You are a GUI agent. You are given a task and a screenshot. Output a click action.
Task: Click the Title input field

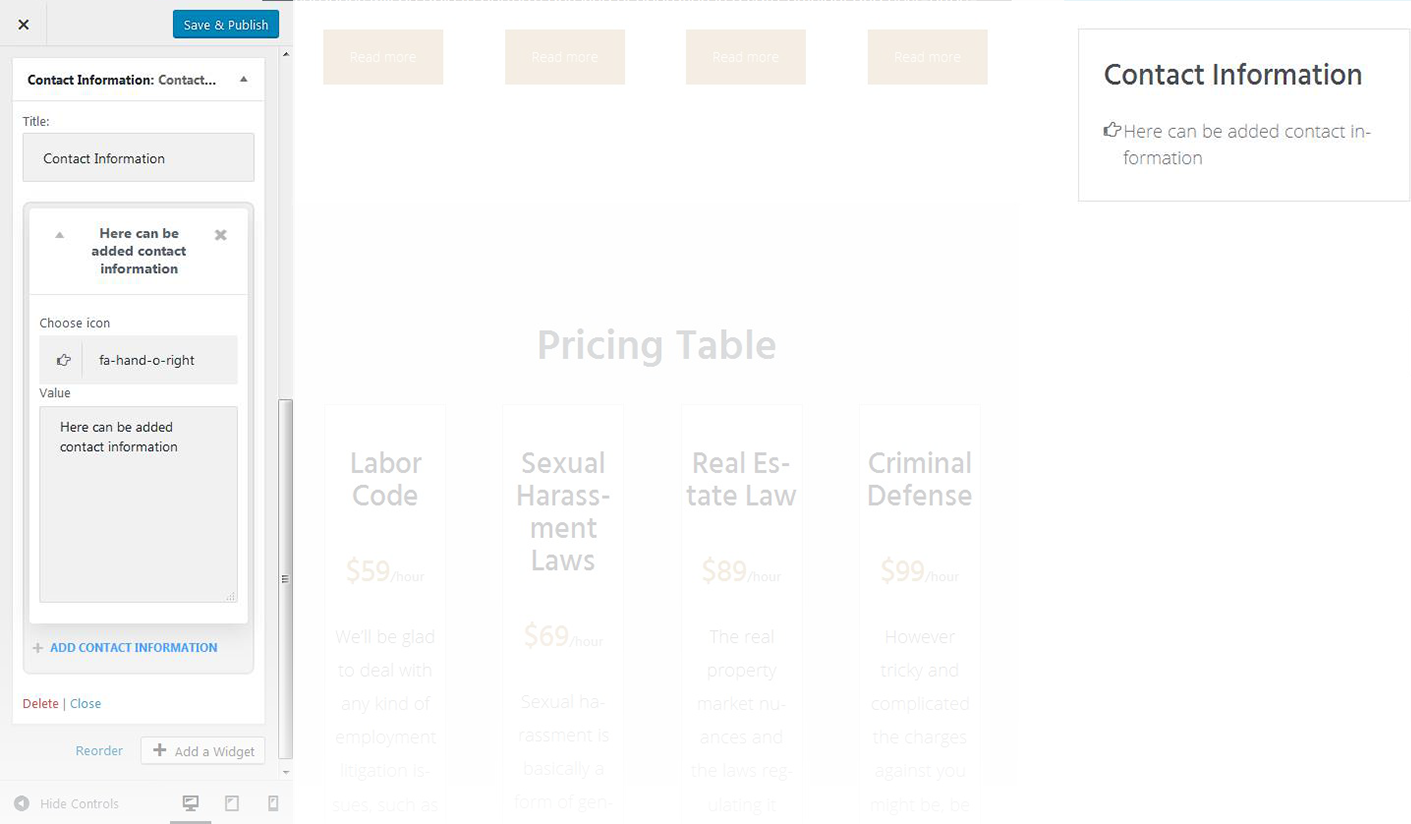(x=138, y=158)
